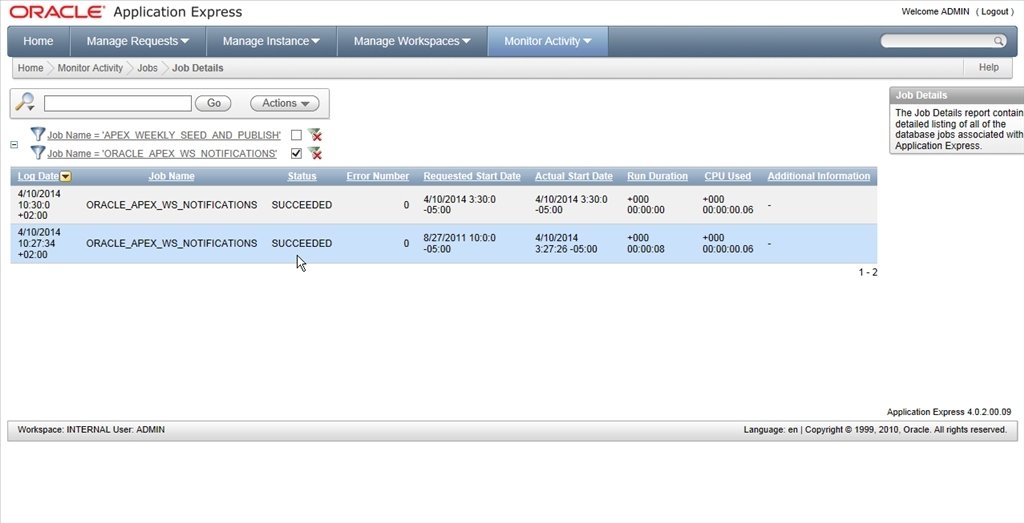Open the Manage Instance menu
Viewport: 1024px width, 523px height.
click(x=271, y=41)
